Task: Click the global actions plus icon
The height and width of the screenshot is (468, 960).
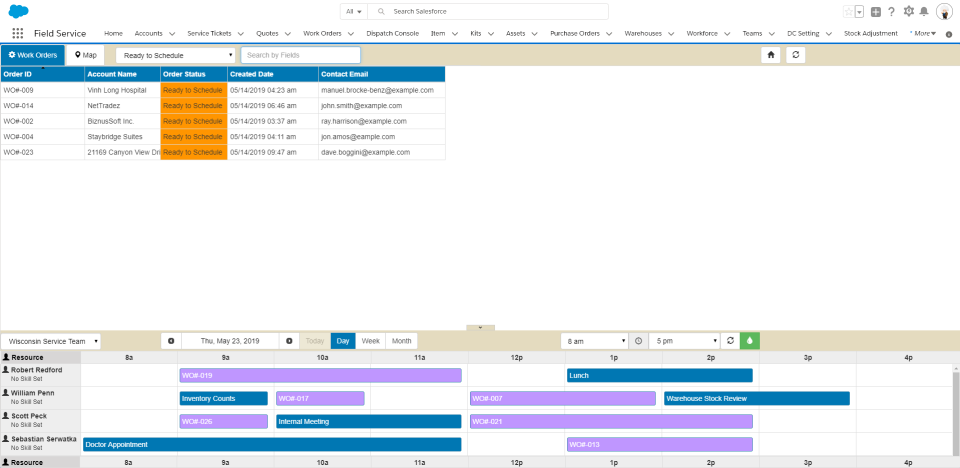Action: (876, 12)
